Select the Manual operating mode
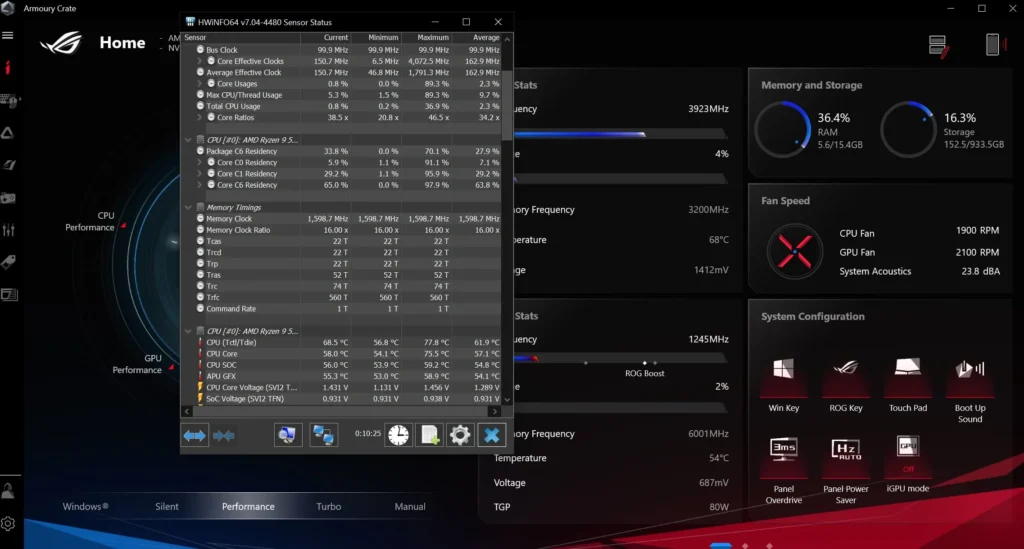The height and width of the screenshot is (549, 1024). pyautogui.click(x=410, y=507)
